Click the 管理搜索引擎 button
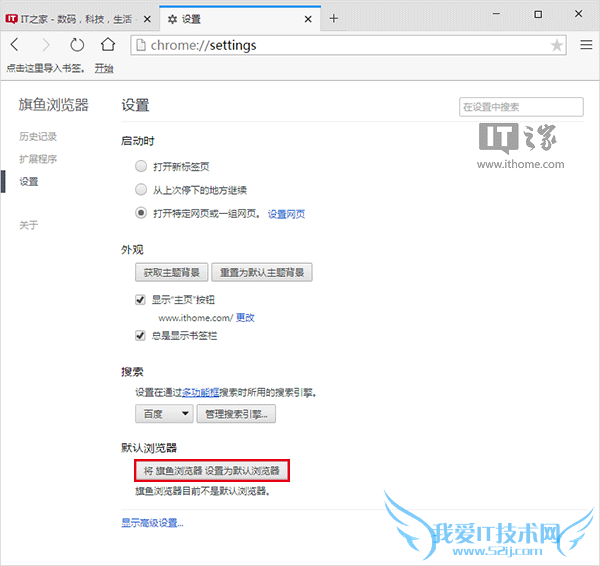Viewport: 600px width, 566px height. [236, 414]
